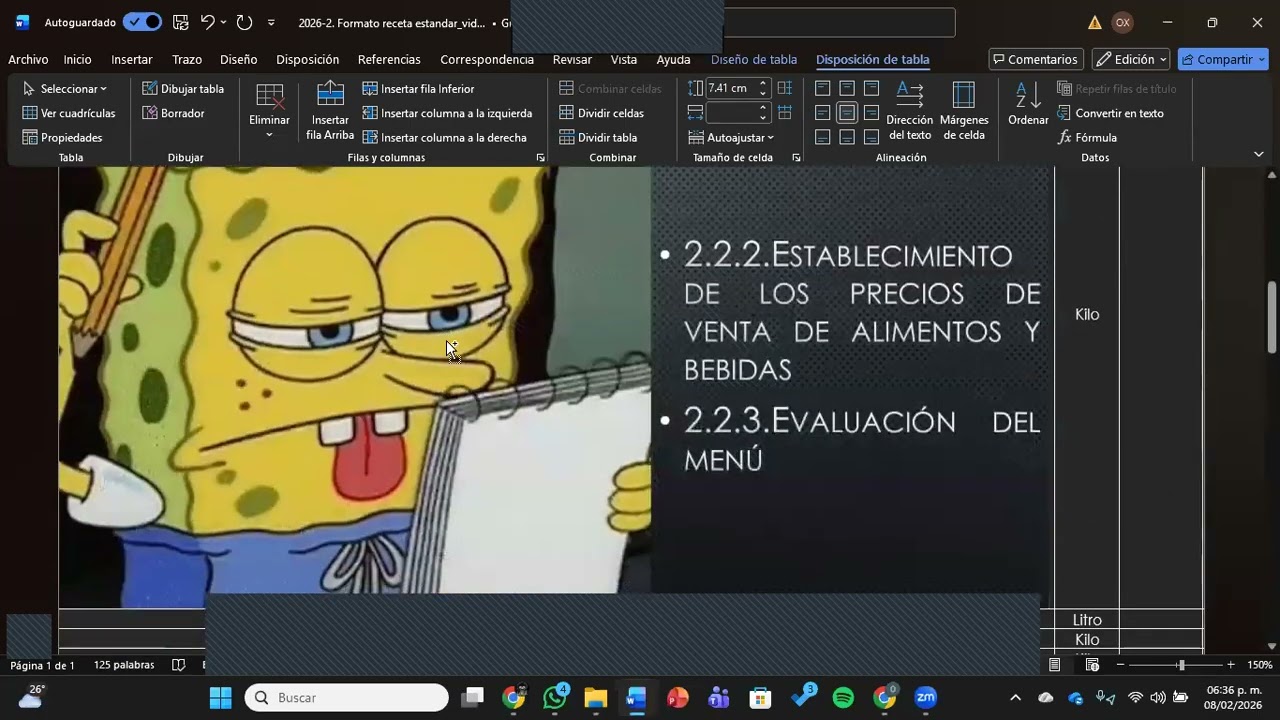The image size is (1280, 720).
Task: Select align top center option
Action: [847, 88]
